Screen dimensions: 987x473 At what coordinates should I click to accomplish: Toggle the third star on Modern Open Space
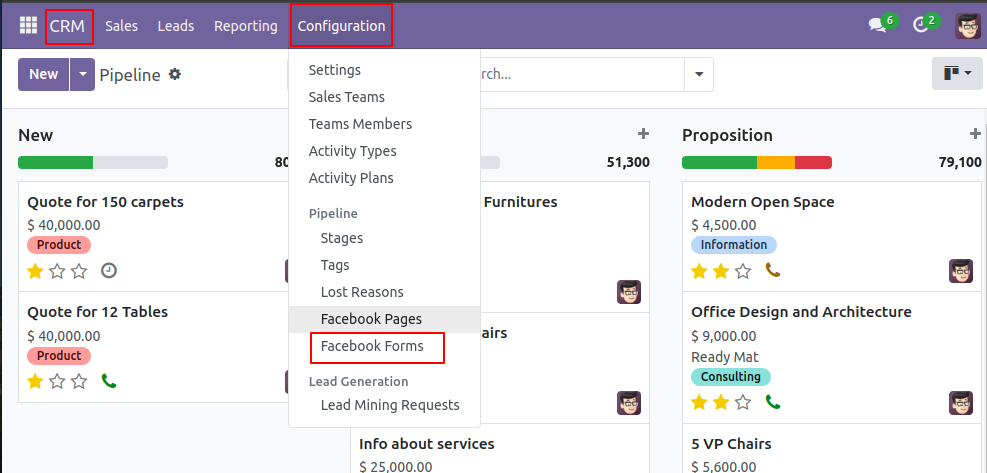click(x=743, y=271)
